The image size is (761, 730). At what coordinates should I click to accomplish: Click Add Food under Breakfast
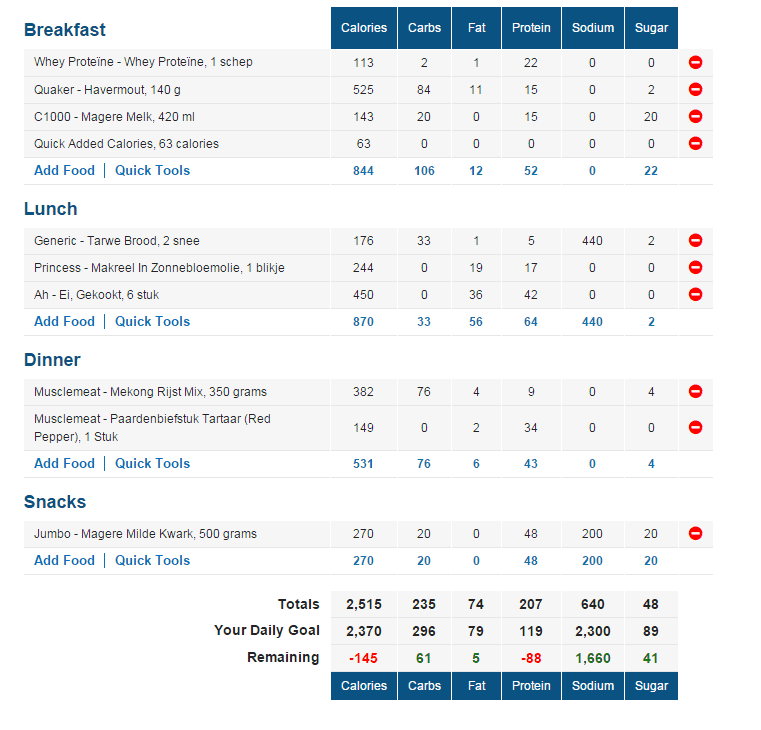point(64,170)
